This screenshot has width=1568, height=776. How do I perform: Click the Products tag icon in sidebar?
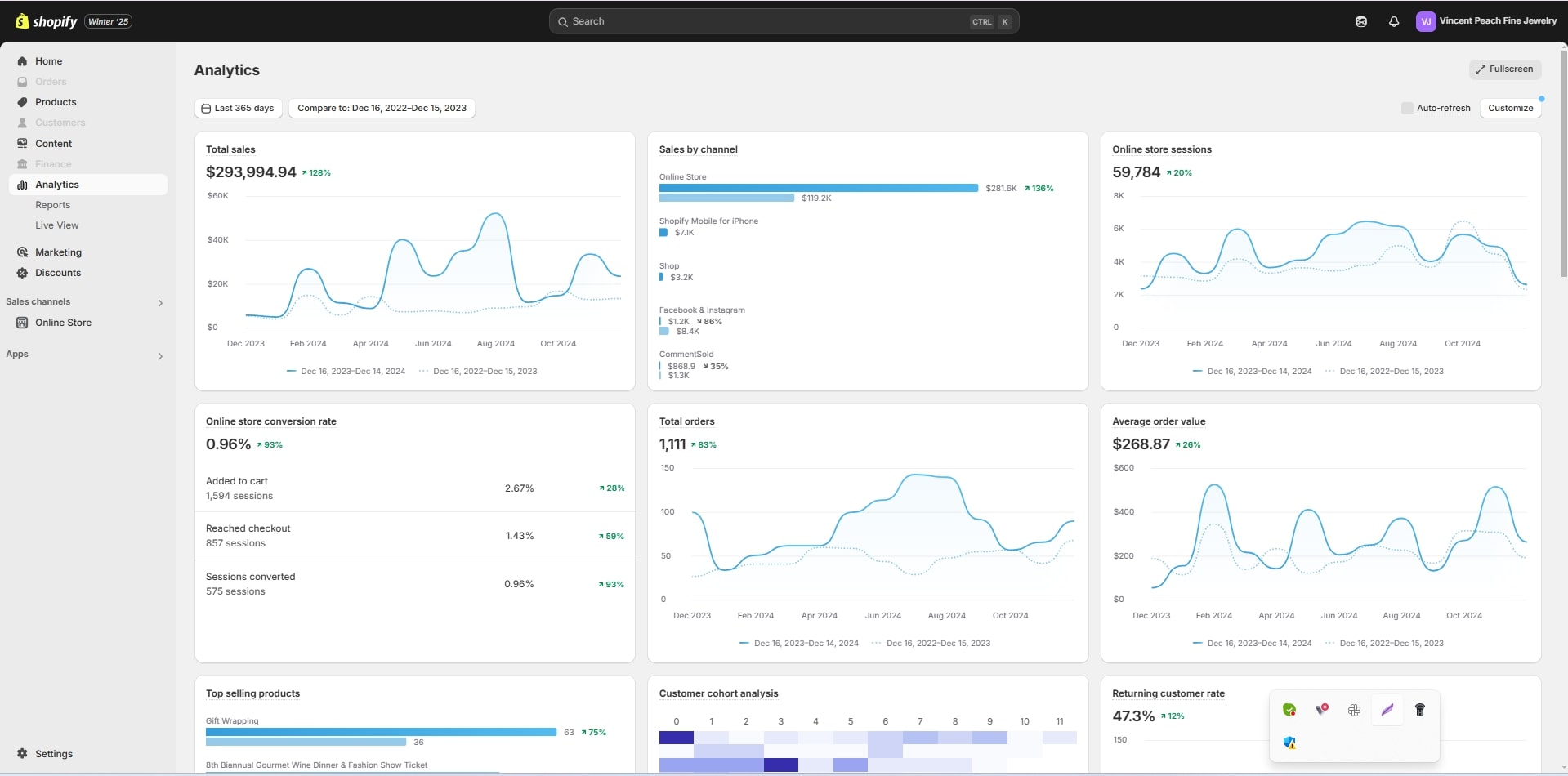point(22,102)
